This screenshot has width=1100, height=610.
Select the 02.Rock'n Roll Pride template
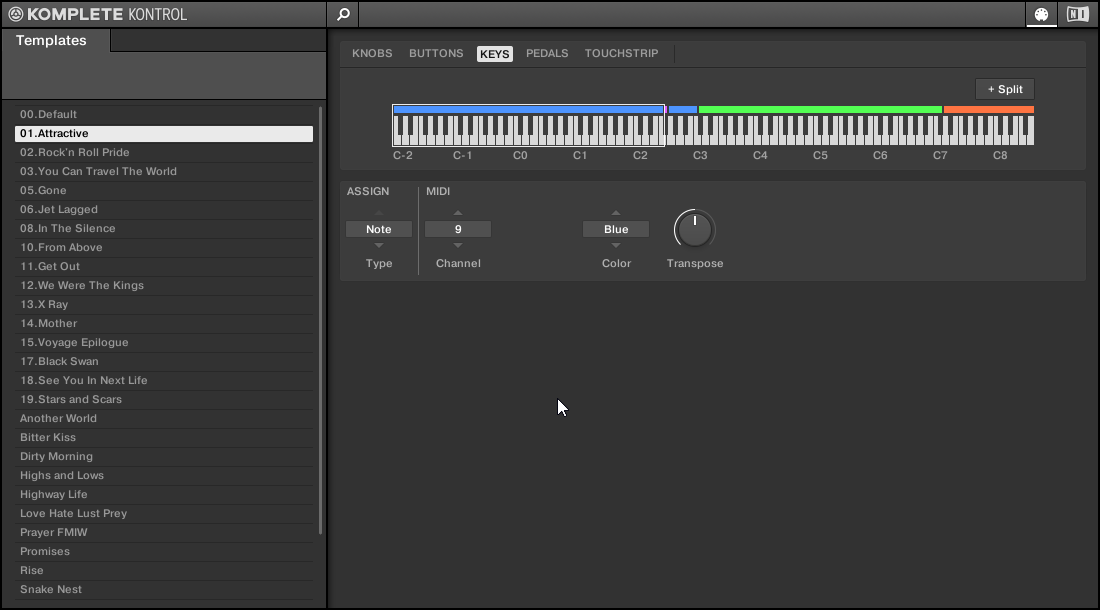(164, 152)
